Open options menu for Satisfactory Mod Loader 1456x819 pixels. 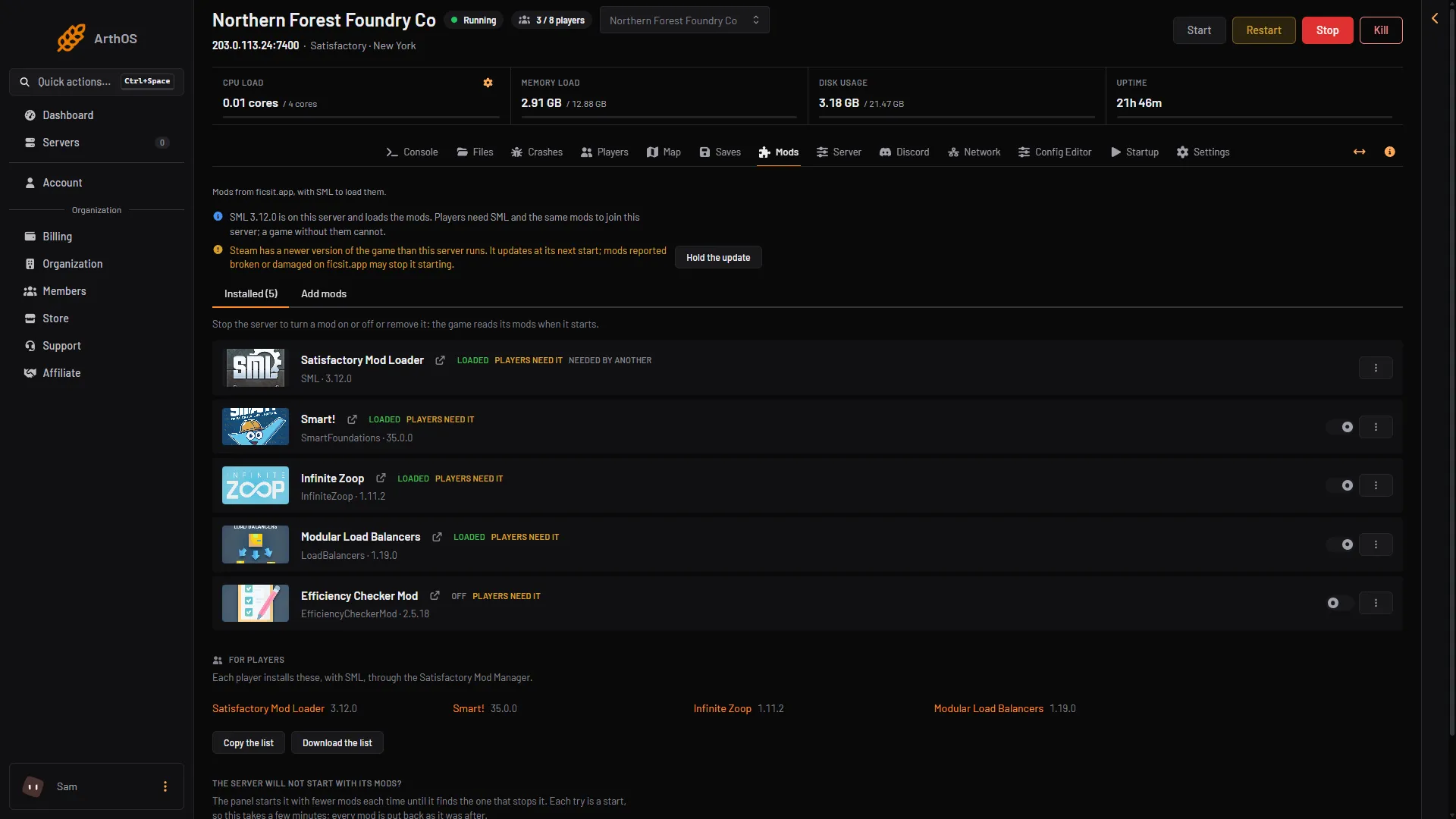point(1376,368)
